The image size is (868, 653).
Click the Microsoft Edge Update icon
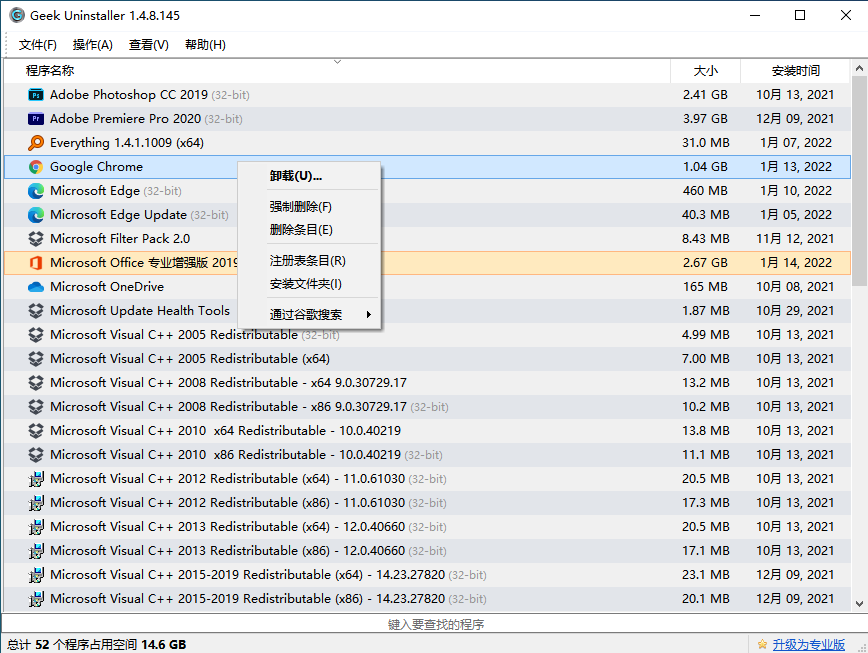pyautogui.click(x=36, y=215)
